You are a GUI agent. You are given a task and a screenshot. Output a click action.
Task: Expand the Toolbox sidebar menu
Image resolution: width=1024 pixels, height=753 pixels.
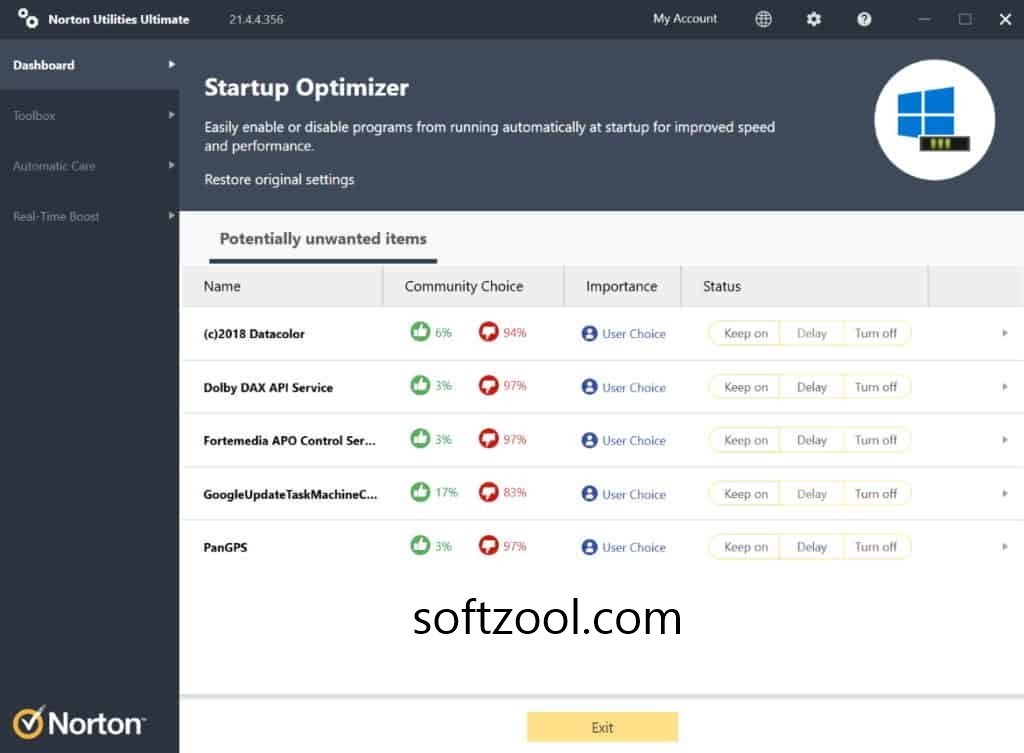click(x=90, y=115)
